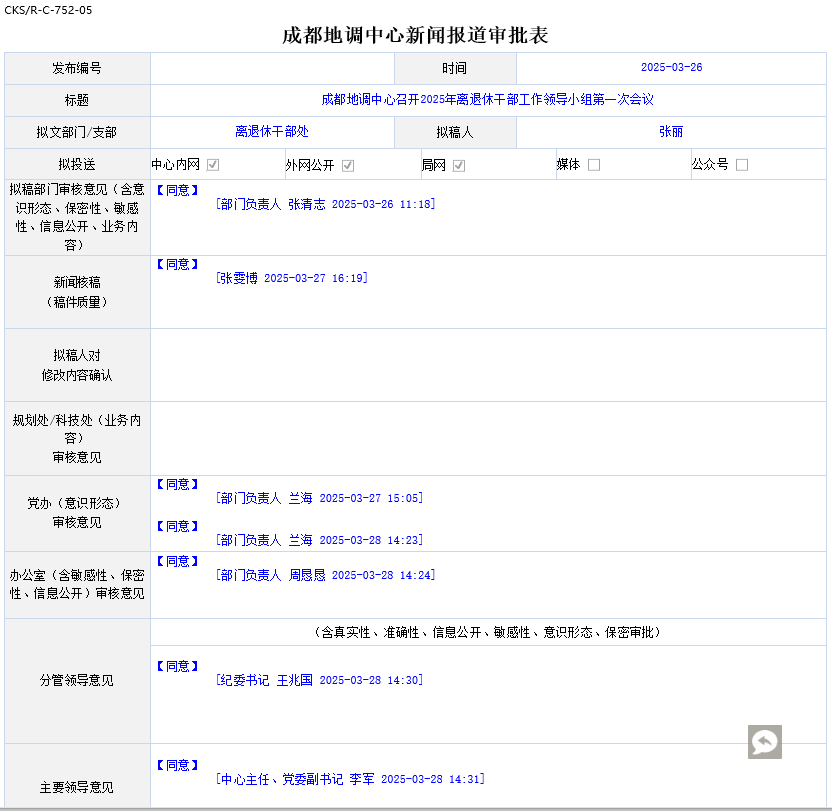Viewport: 832px width, 811px height.
Task: Click the 离退休干部处 department value
Action: [x=272, y=132]
